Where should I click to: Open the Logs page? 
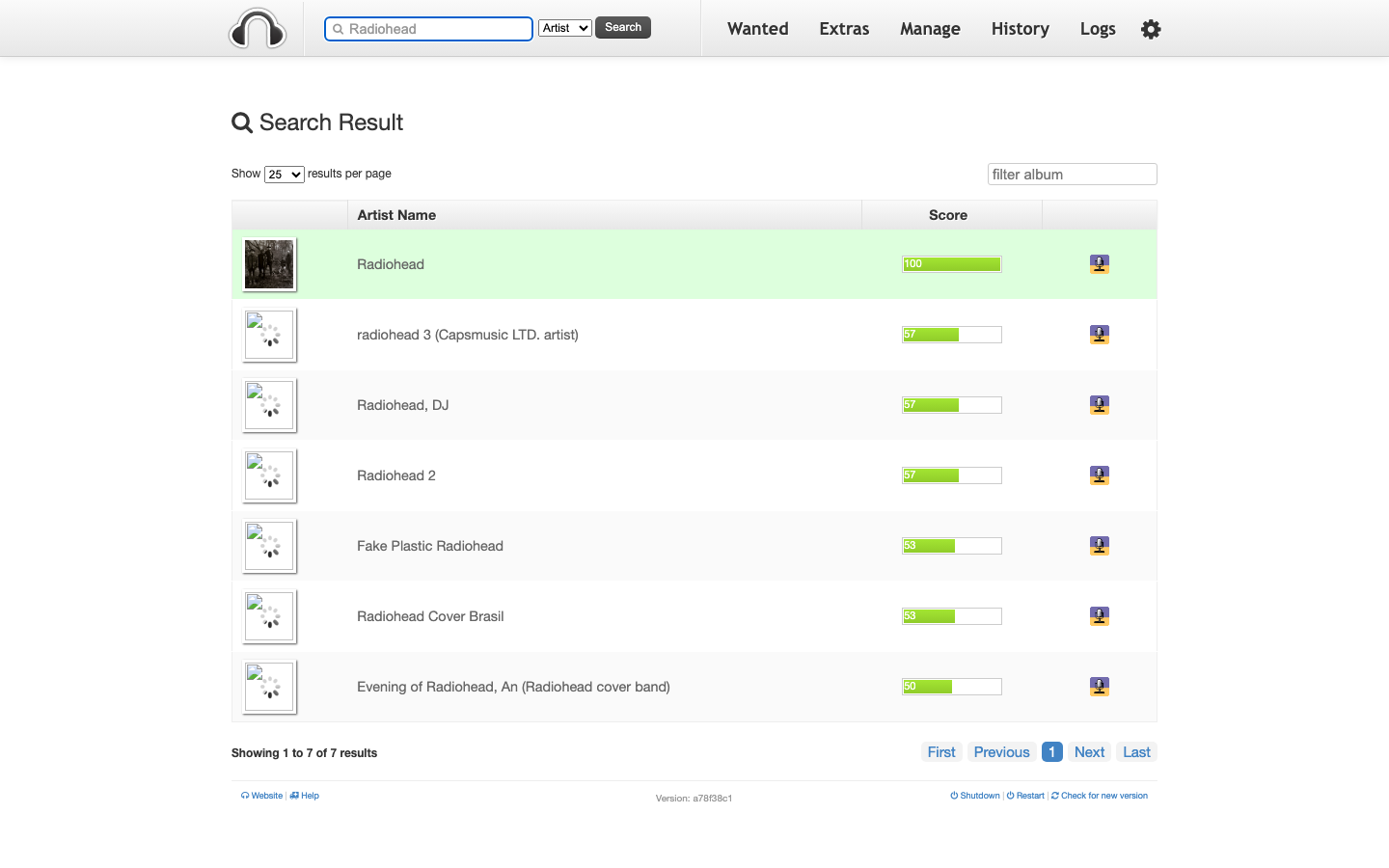pos(1098,29)
